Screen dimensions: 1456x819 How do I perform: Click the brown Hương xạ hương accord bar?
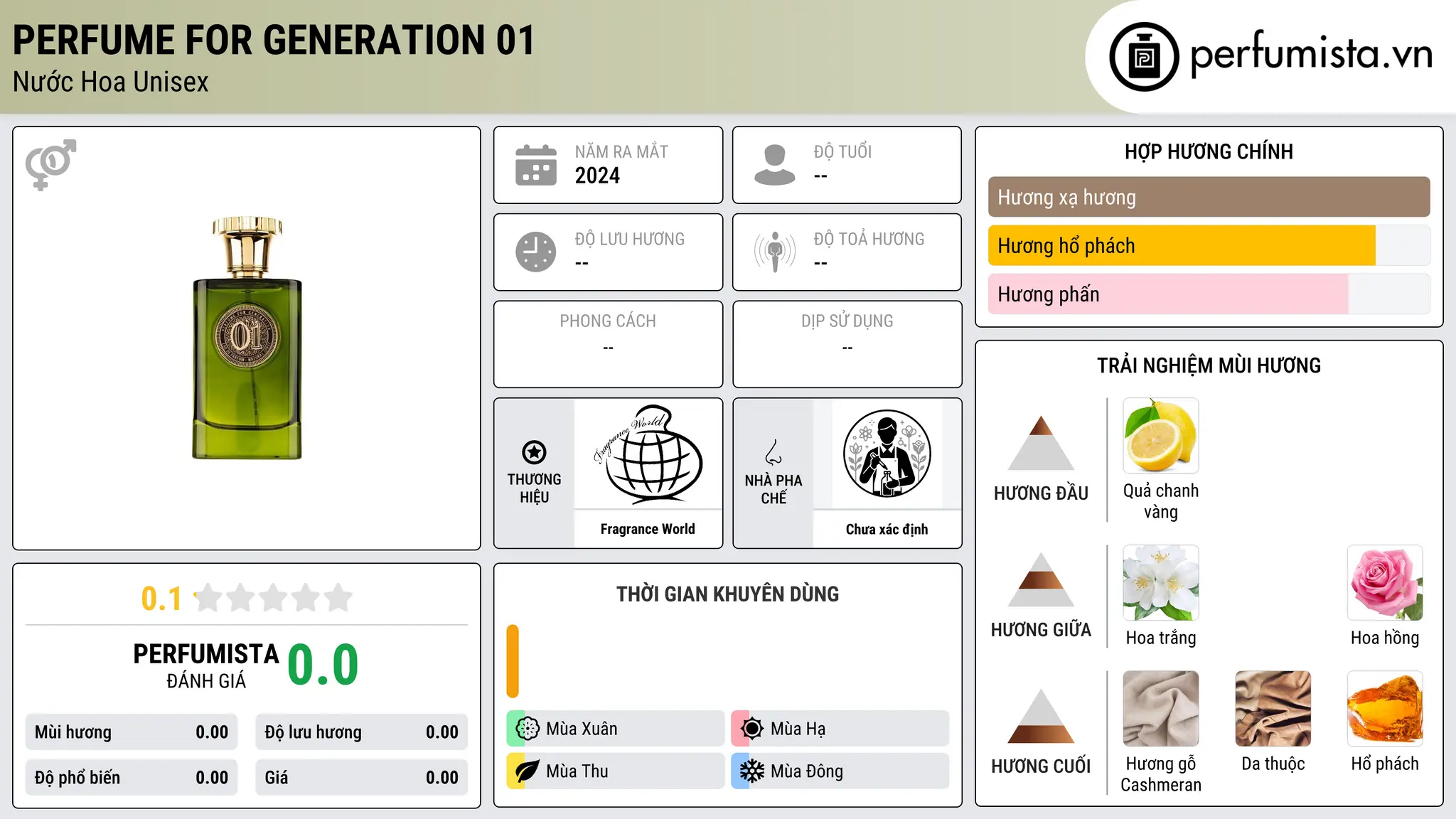coord(1209,197)
